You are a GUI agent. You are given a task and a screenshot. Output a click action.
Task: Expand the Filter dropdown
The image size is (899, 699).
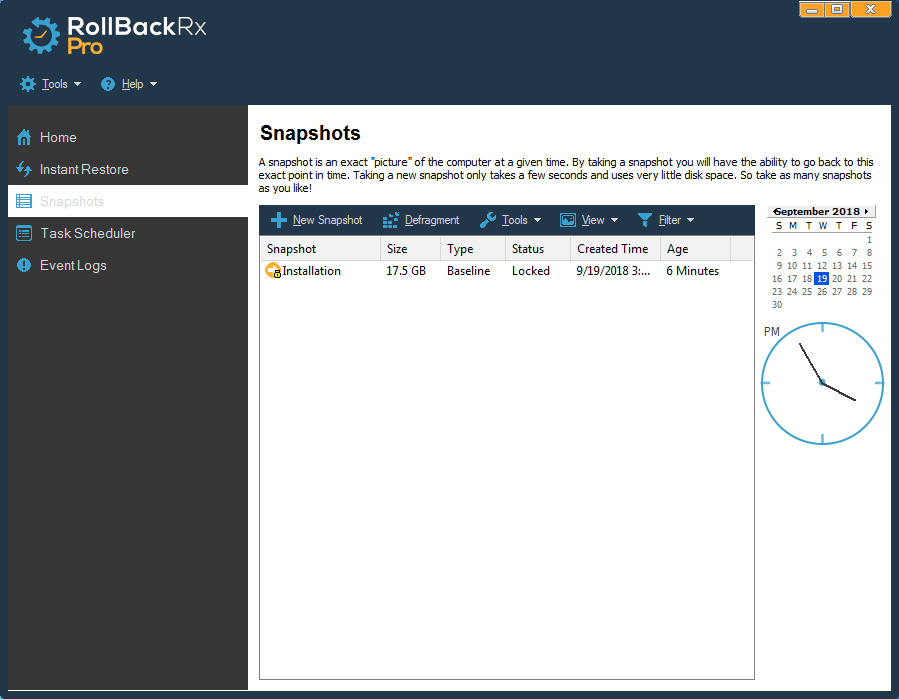pos(666,220)
